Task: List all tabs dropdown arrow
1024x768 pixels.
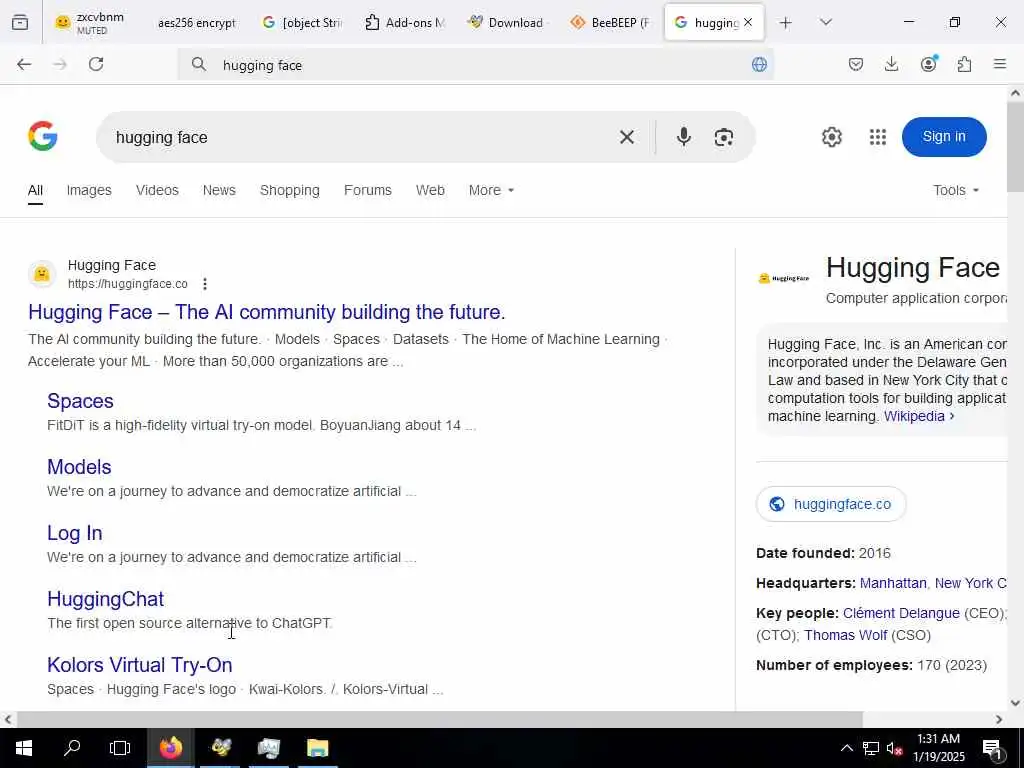Action: pyautogui.click(x=826, y=22)
